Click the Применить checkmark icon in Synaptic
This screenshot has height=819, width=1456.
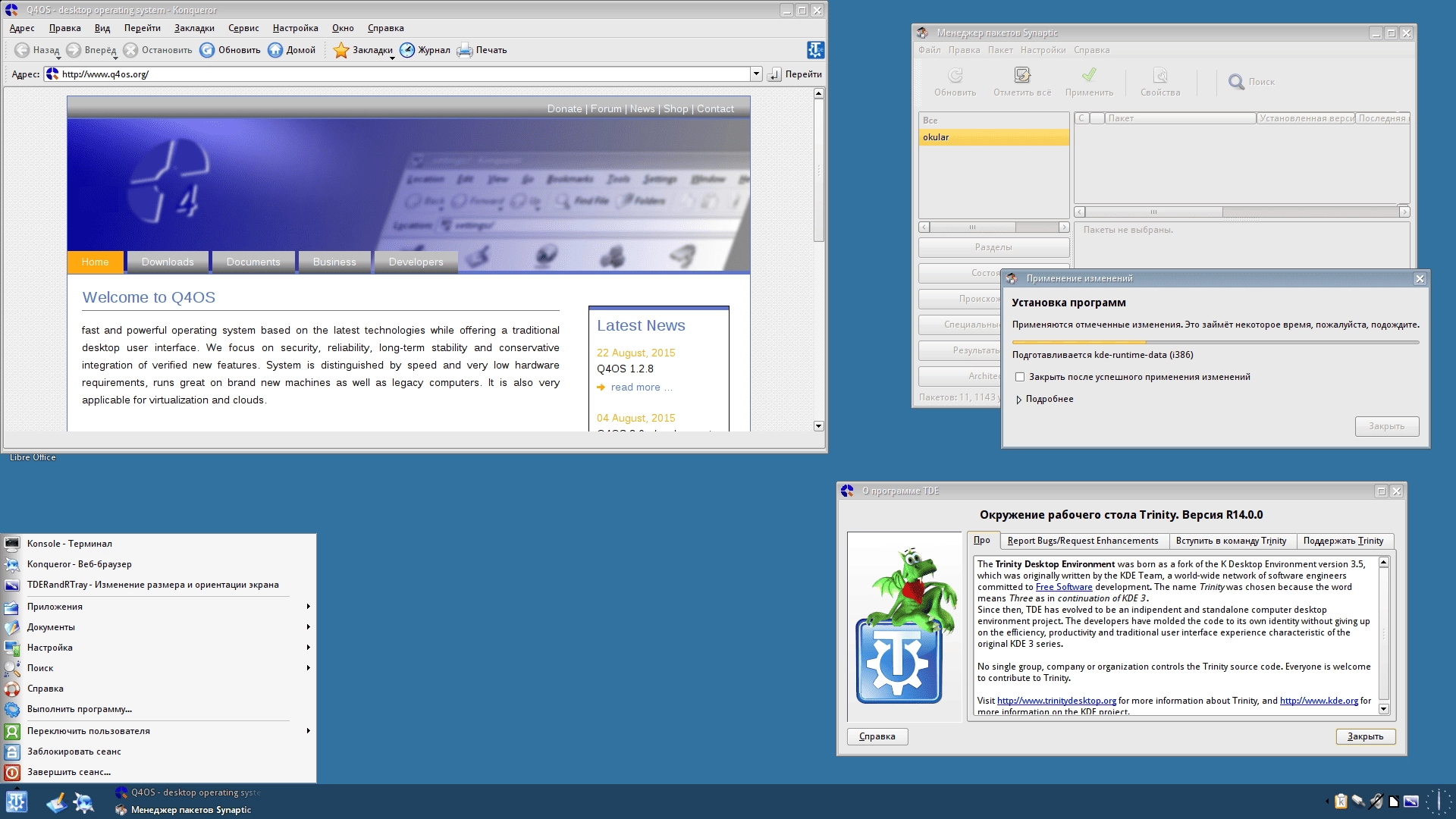[1089, 75]
